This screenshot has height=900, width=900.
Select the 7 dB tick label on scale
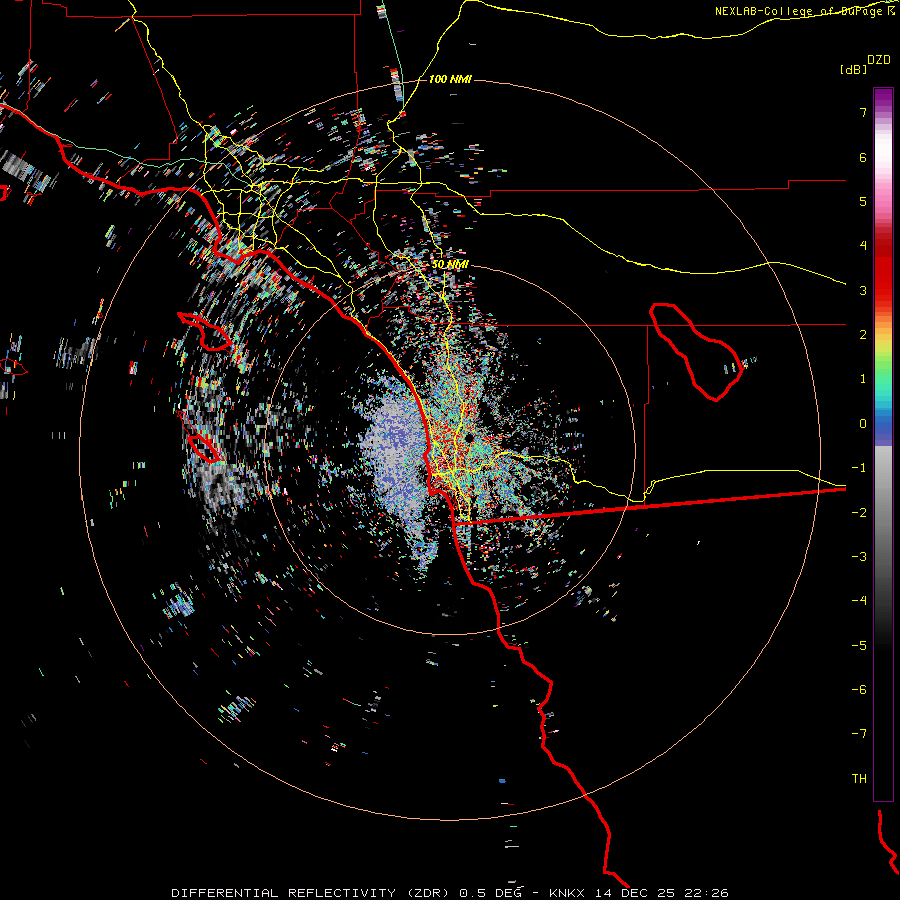point(863,112)
